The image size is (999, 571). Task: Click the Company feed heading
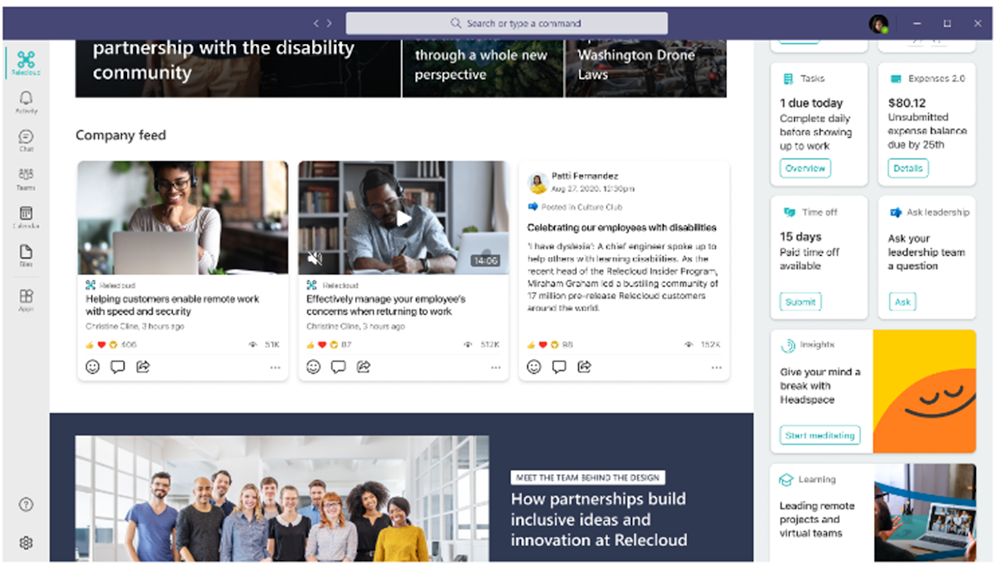(120, 135)
